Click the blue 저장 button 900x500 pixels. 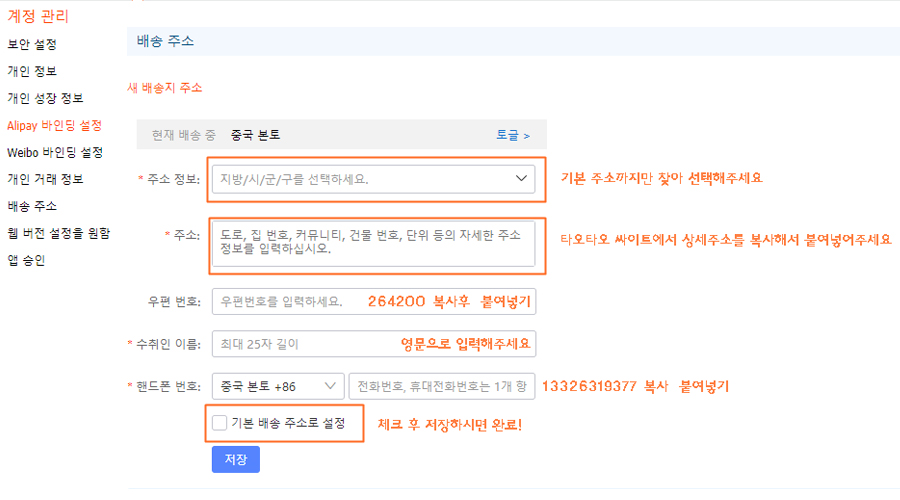236,459
